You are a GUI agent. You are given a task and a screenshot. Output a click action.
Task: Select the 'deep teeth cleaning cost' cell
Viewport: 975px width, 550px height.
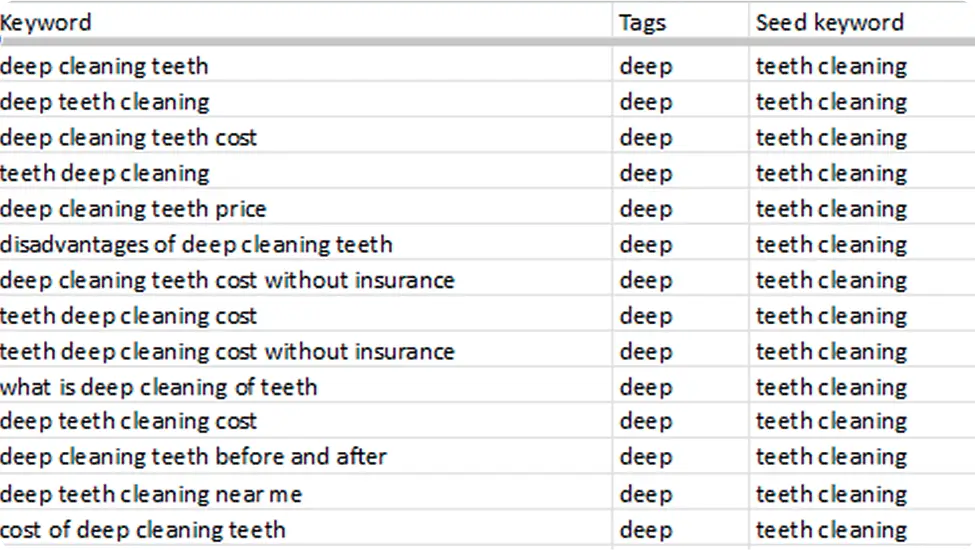coord(306,420)
